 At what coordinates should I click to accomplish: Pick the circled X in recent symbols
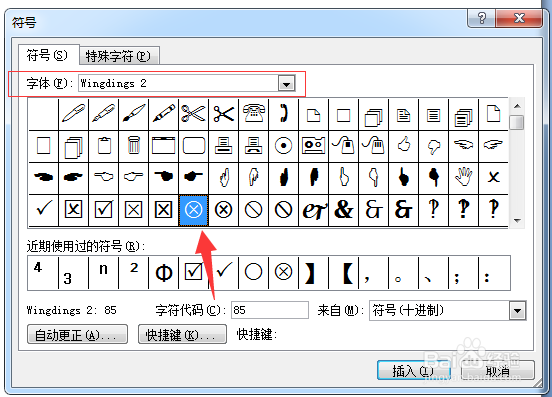(x=283, y=273)
